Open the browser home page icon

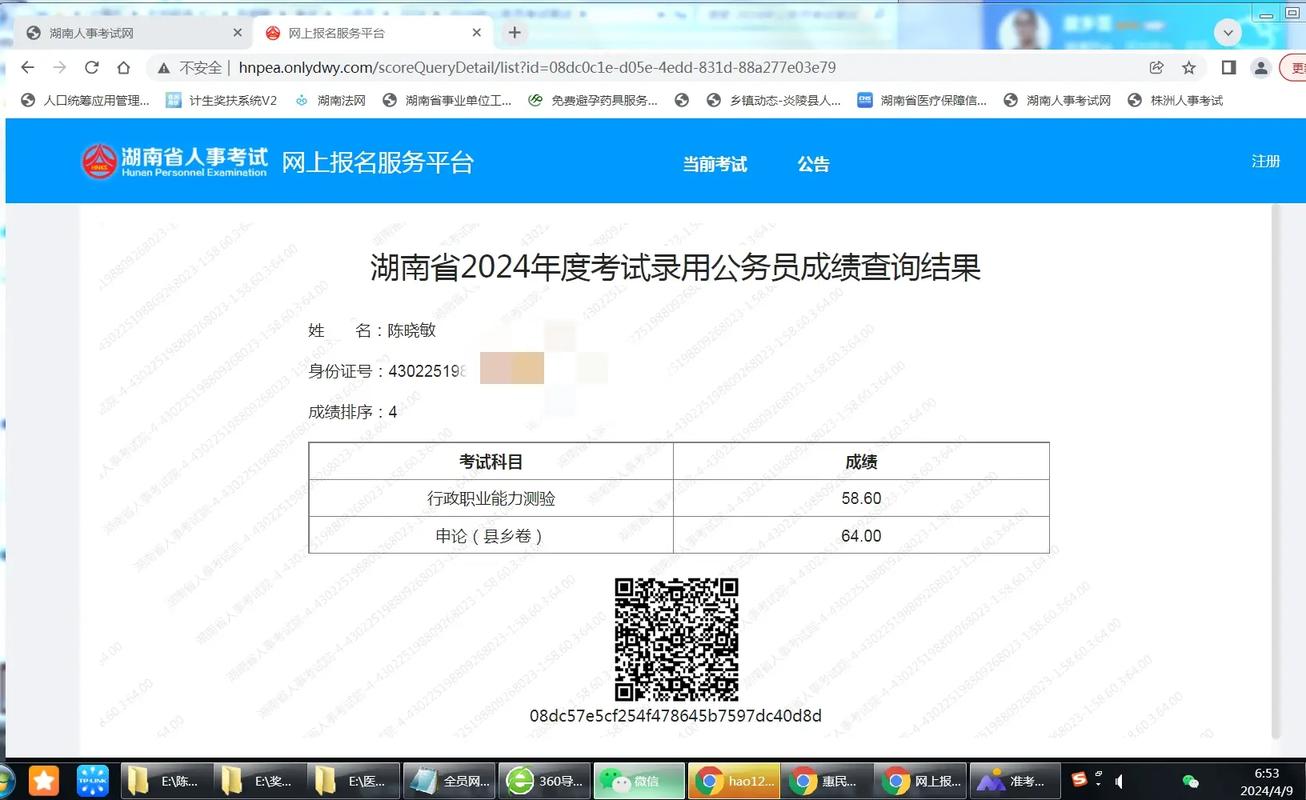(124, 68)
